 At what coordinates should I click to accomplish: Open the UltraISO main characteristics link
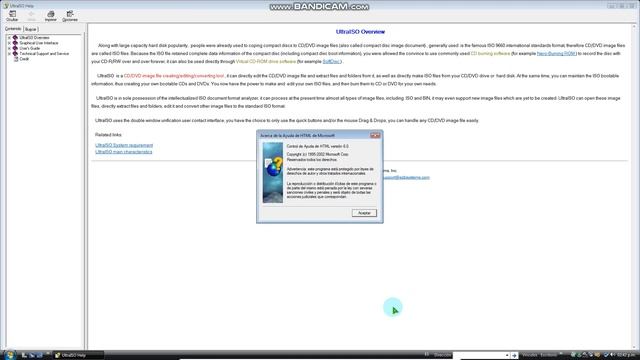click(x=124, y=152)
